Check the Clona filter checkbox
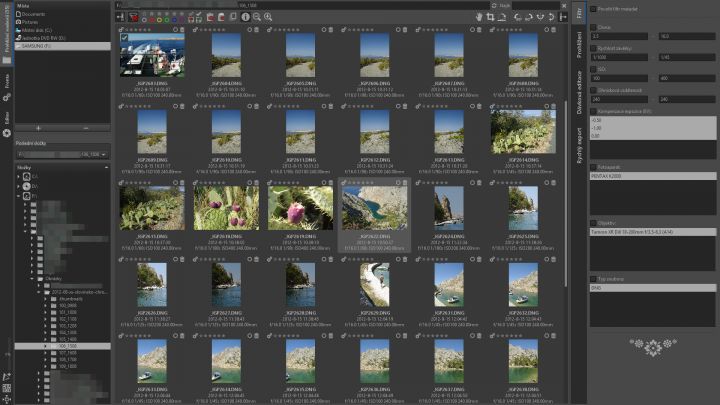The width and height of the screenshot is (720, 405). click(593, 27)
